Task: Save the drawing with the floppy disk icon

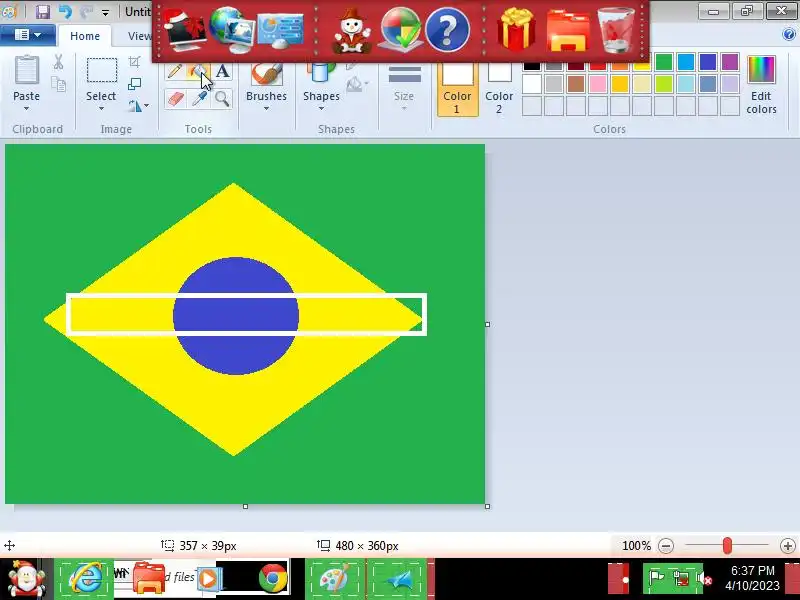Action: pyautogui.click(x=42, y=11)
